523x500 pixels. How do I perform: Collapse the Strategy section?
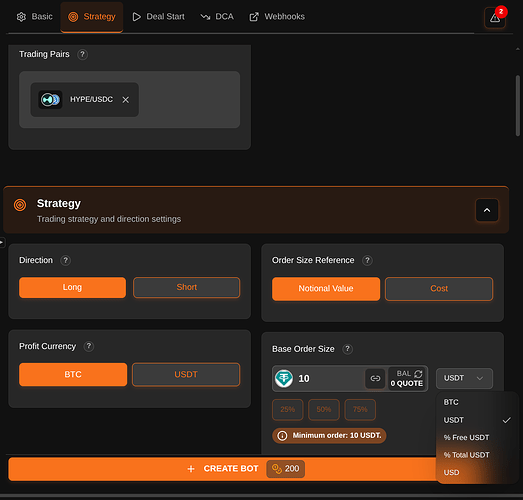coord(487,210)
